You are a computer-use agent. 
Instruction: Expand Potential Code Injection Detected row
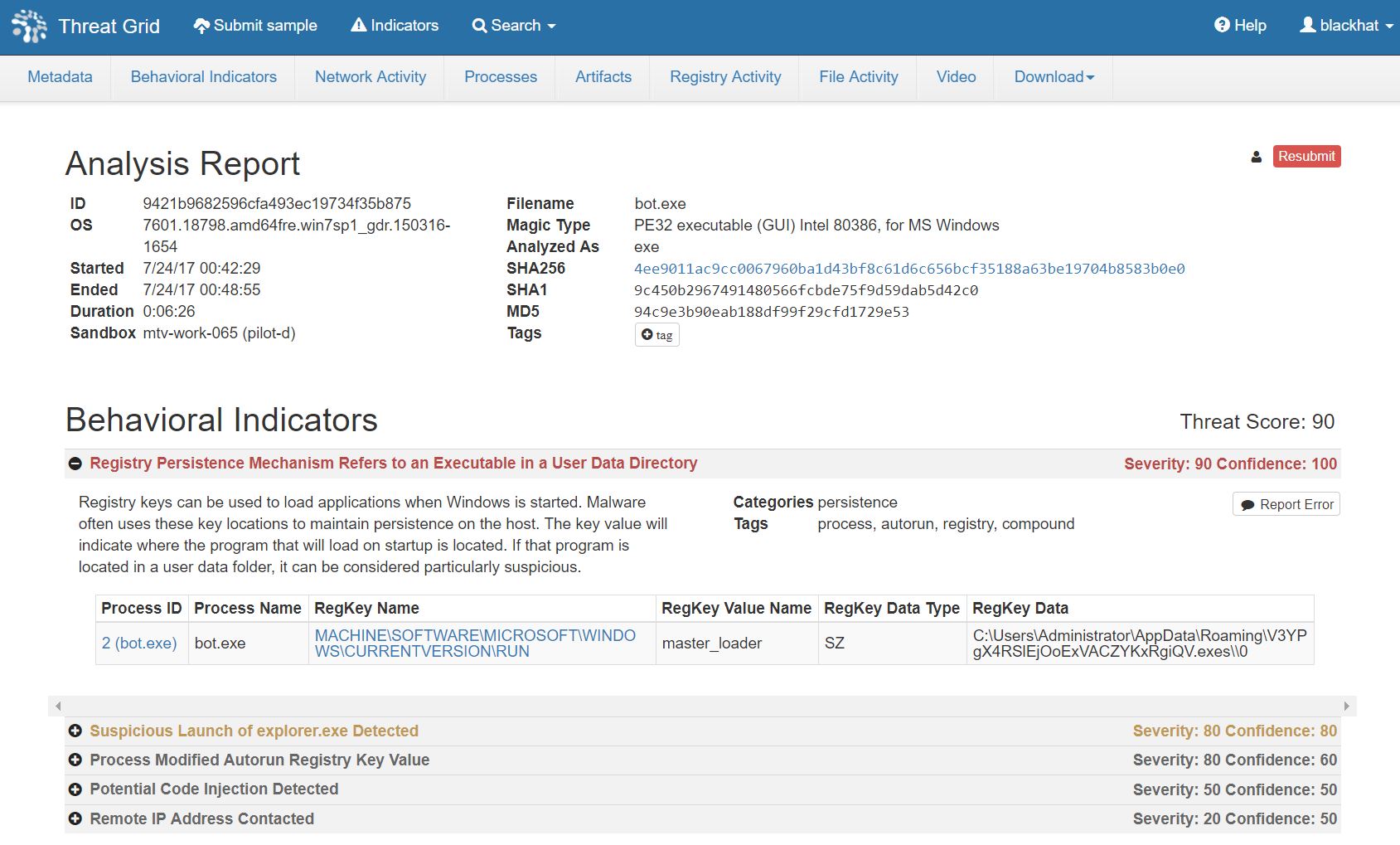pyautogui.click(x=75, y=789)
